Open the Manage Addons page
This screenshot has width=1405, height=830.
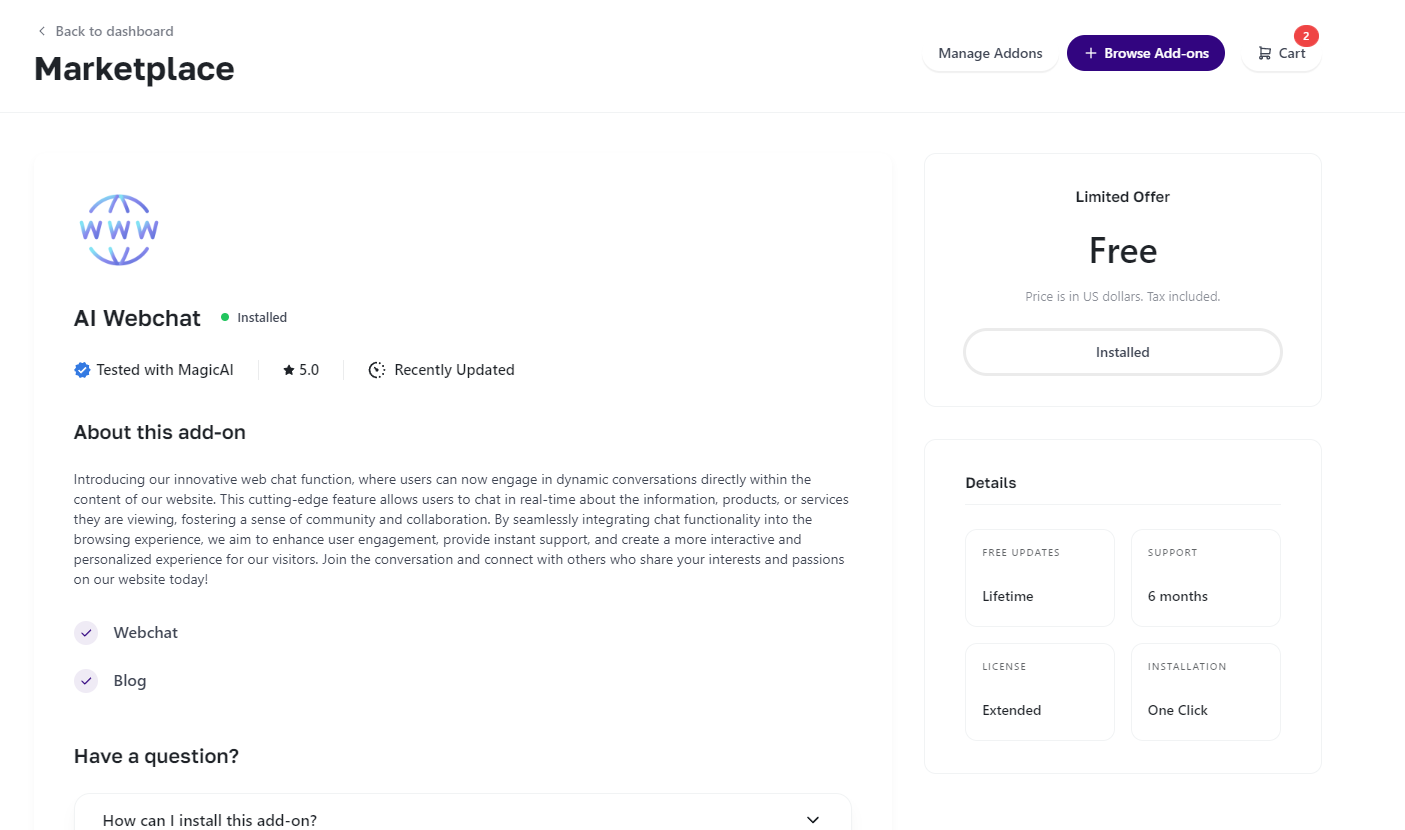click(990, 53)
